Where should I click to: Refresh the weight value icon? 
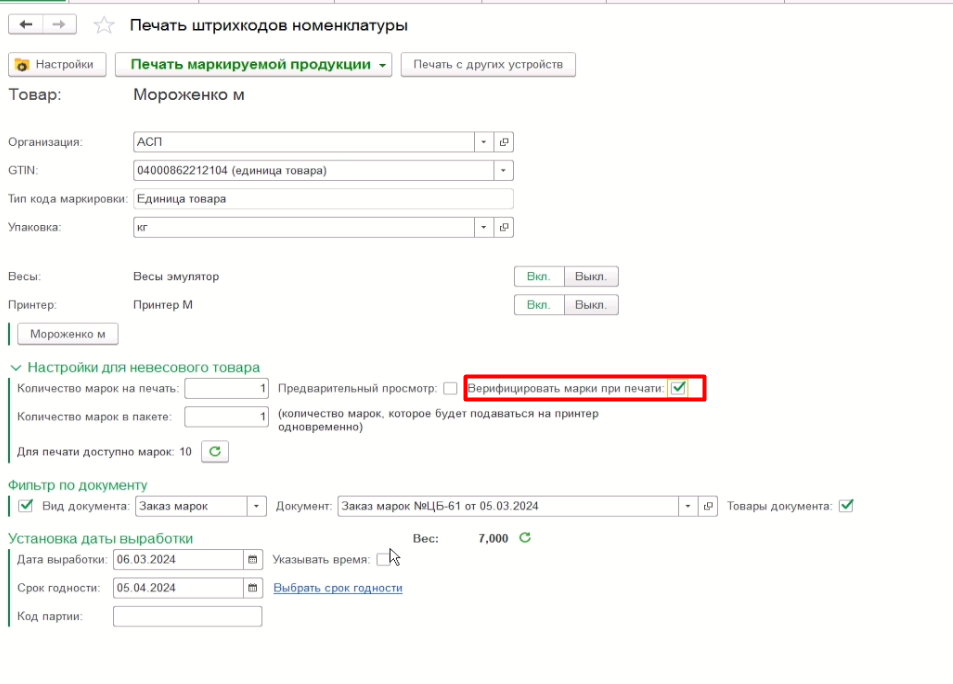pyautogui.click(x=525, y=537)
